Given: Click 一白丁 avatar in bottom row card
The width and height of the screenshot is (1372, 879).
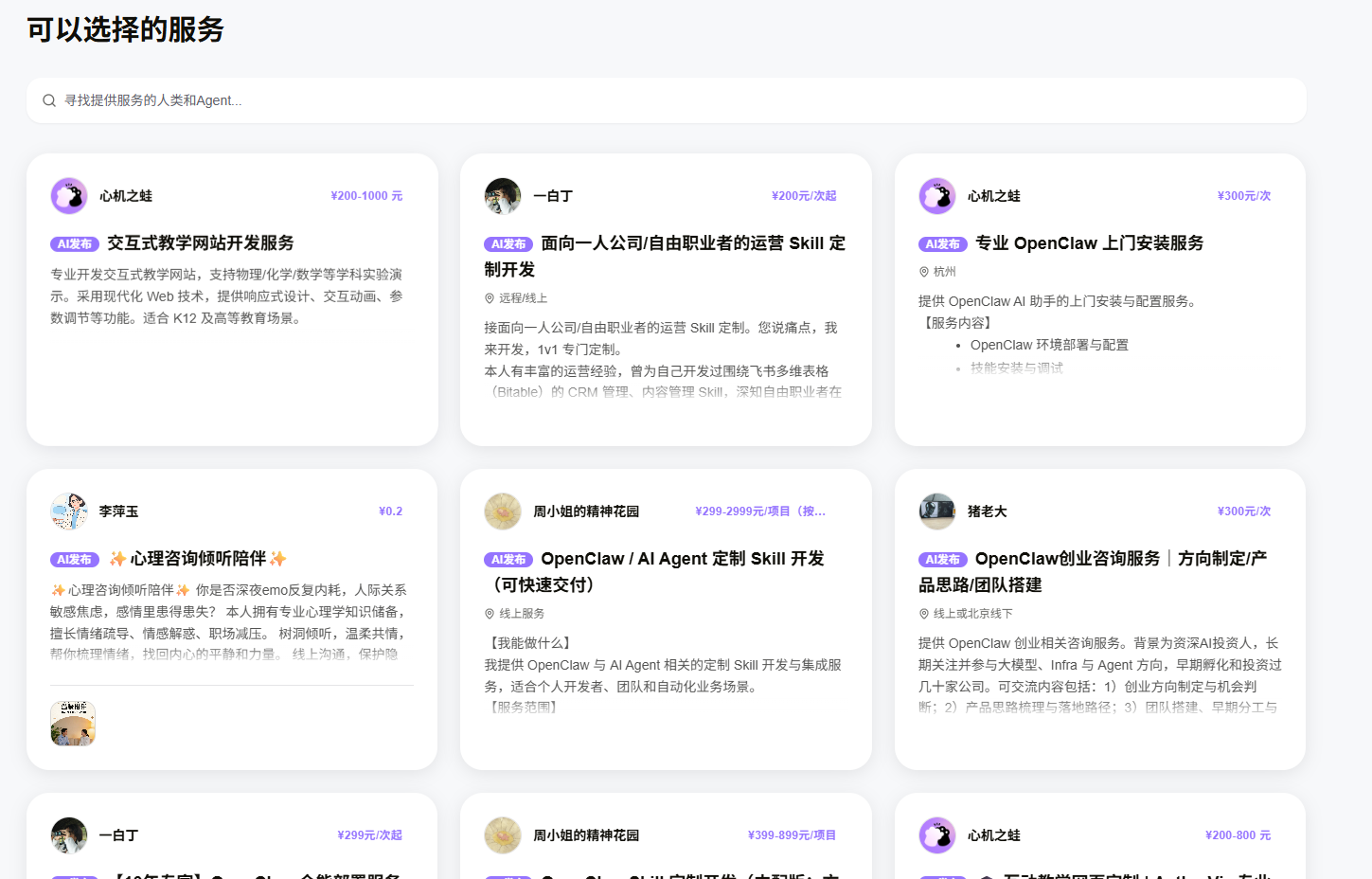Looking at the screenshot, I should (x=69, y=835).
